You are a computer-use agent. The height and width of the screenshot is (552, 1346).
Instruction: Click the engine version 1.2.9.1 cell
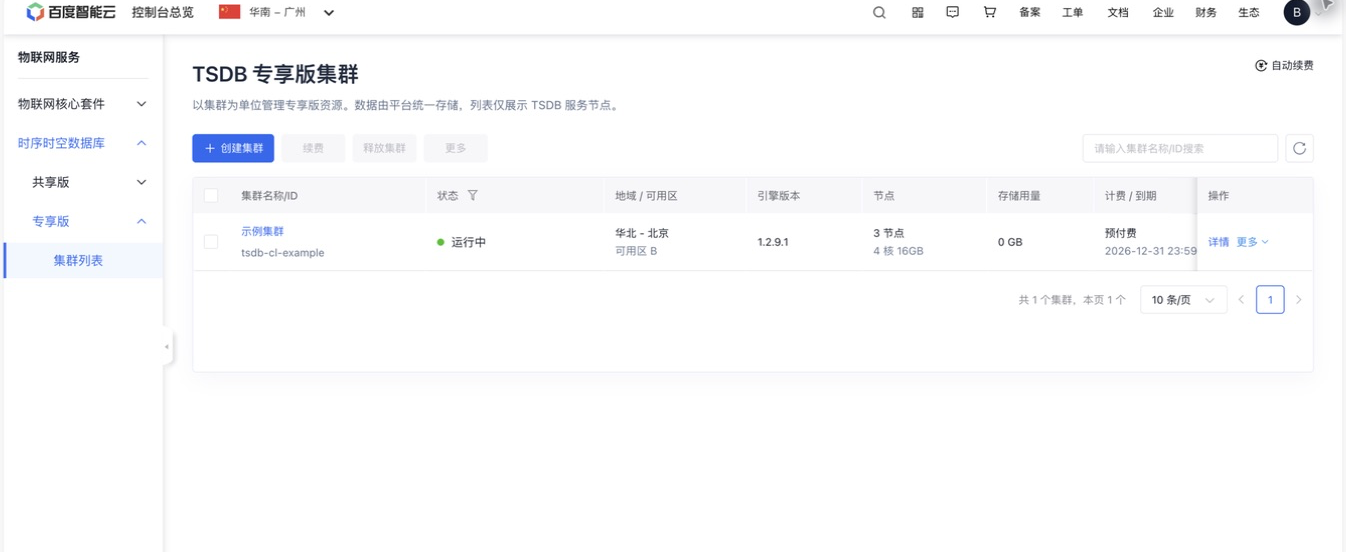(x=773, y=242)
